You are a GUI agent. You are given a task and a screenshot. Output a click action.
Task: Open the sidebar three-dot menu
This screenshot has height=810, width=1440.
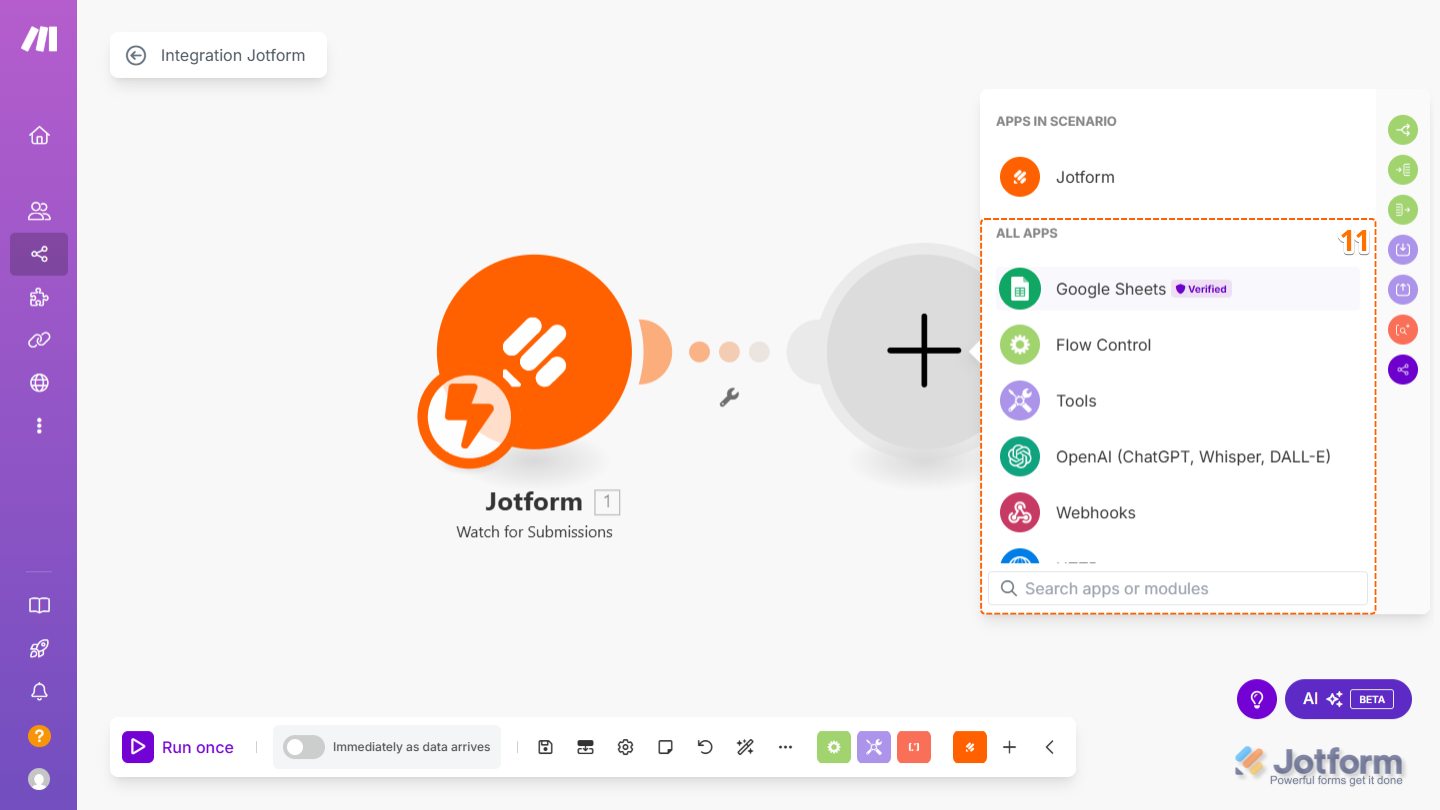point(39,425)
